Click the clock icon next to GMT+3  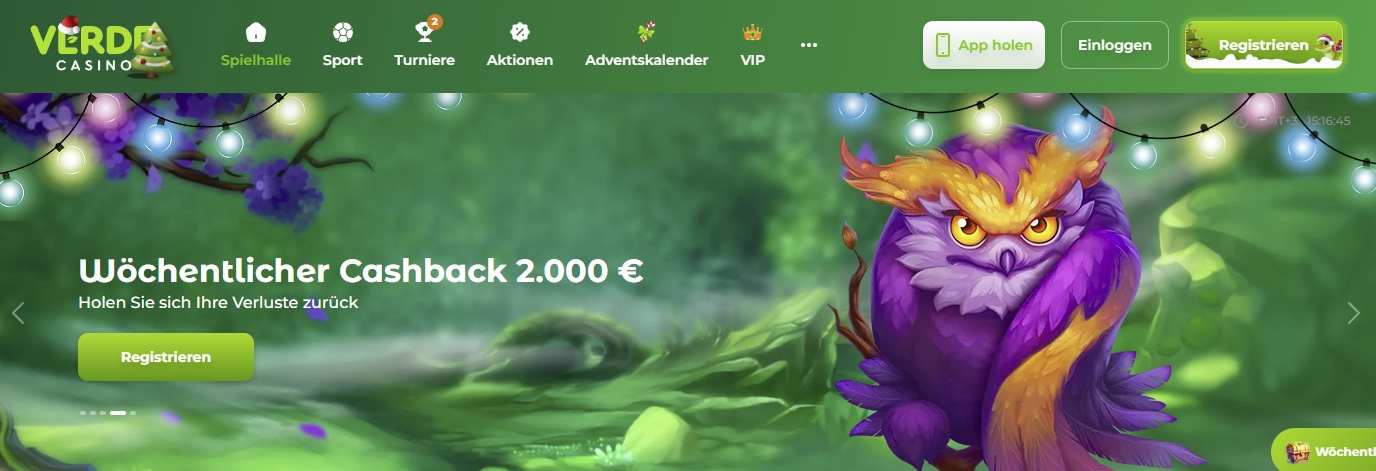coord(1242,121)
